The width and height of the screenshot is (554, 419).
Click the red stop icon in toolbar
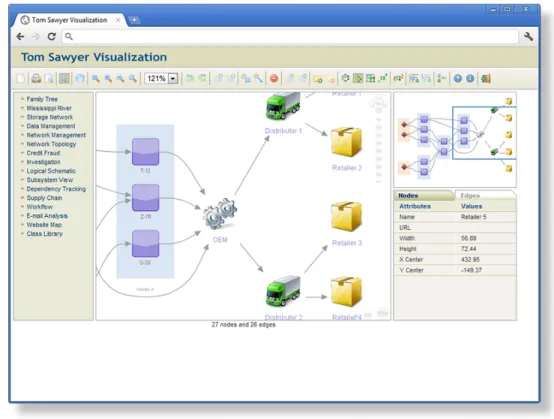pos(274,78)
